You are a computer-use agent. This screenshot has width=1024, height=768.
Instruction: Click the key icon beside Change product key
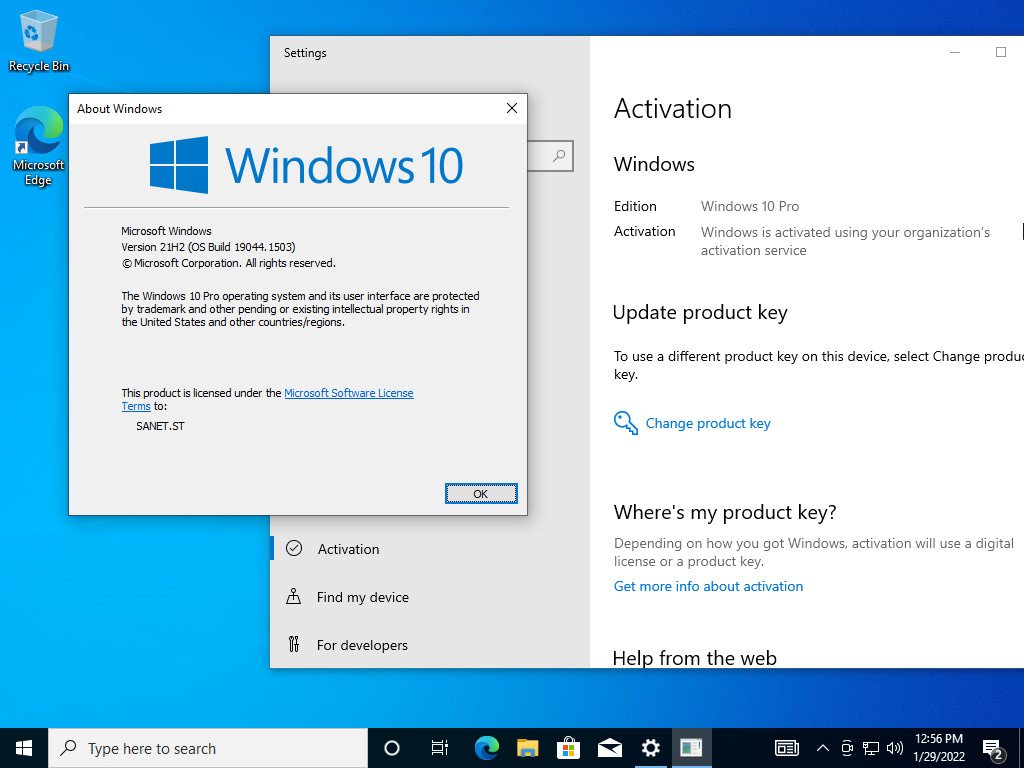point(626,423)
